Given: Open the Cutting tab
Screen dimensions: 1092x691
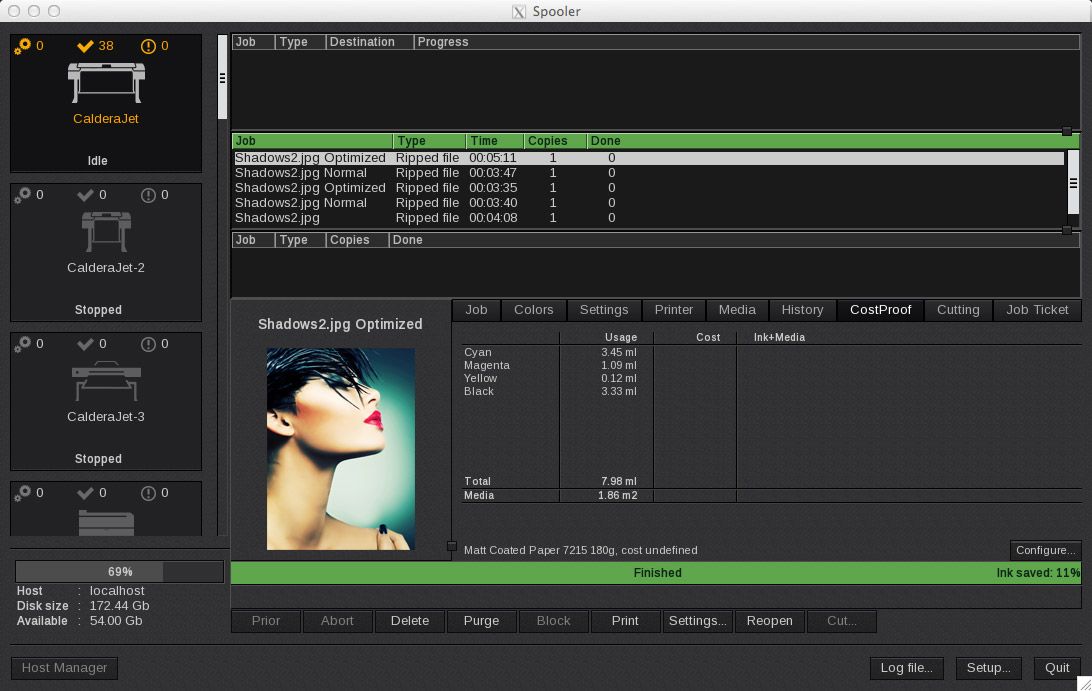Looking at the screenshot, I should (x=958, y=310).
